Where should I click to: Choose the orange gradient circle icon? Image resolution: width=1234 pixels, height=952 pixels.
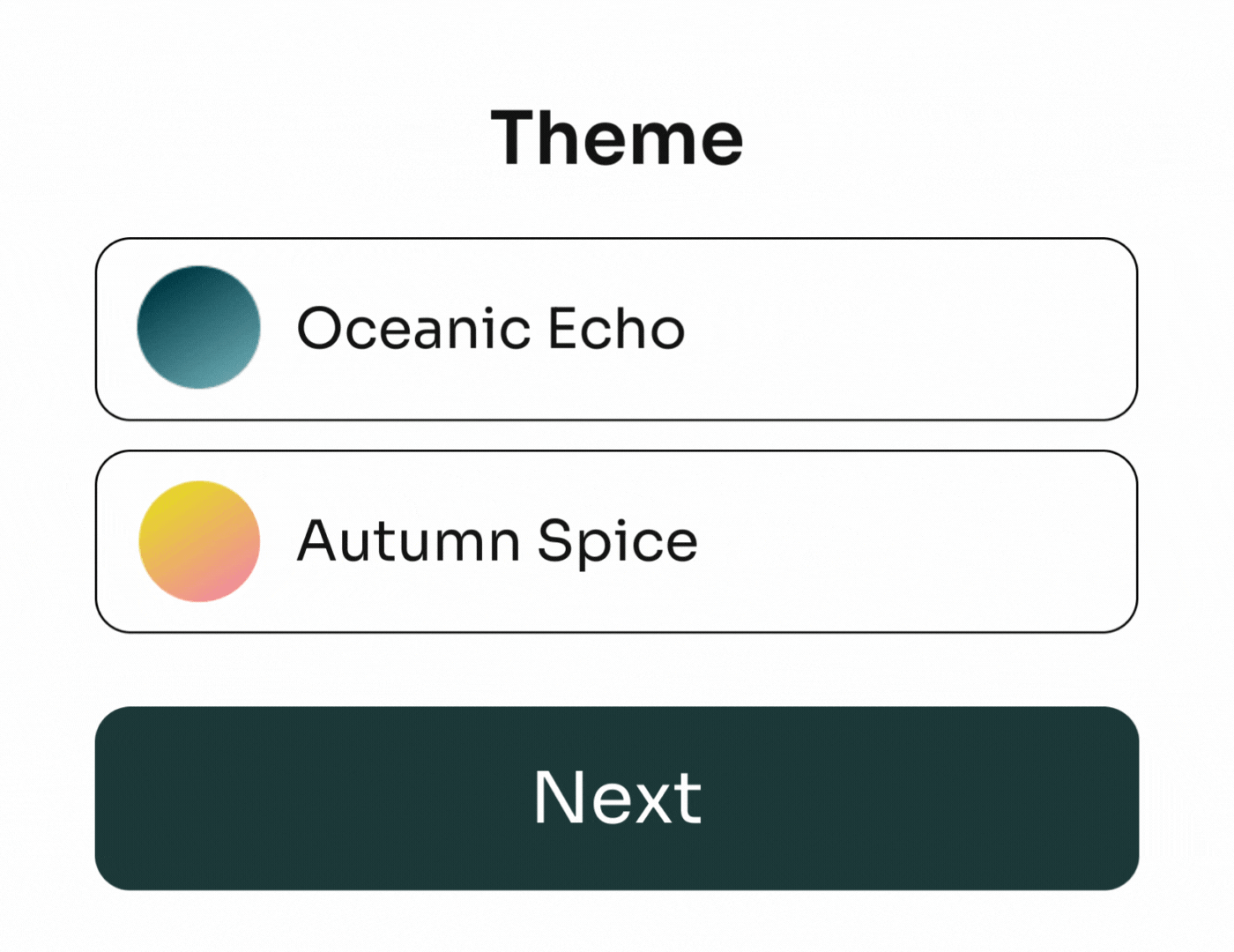point(199,541)
